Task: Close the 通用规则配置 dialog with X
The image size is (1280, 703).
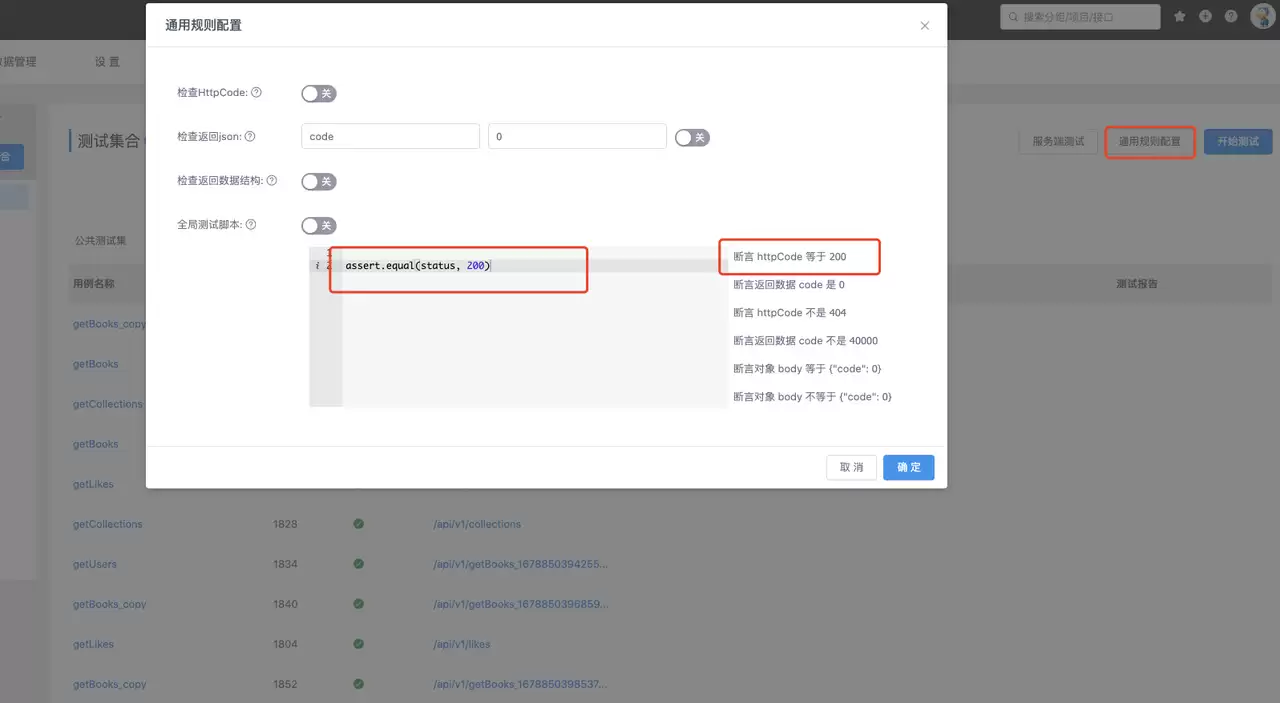Action: (925, 26)
